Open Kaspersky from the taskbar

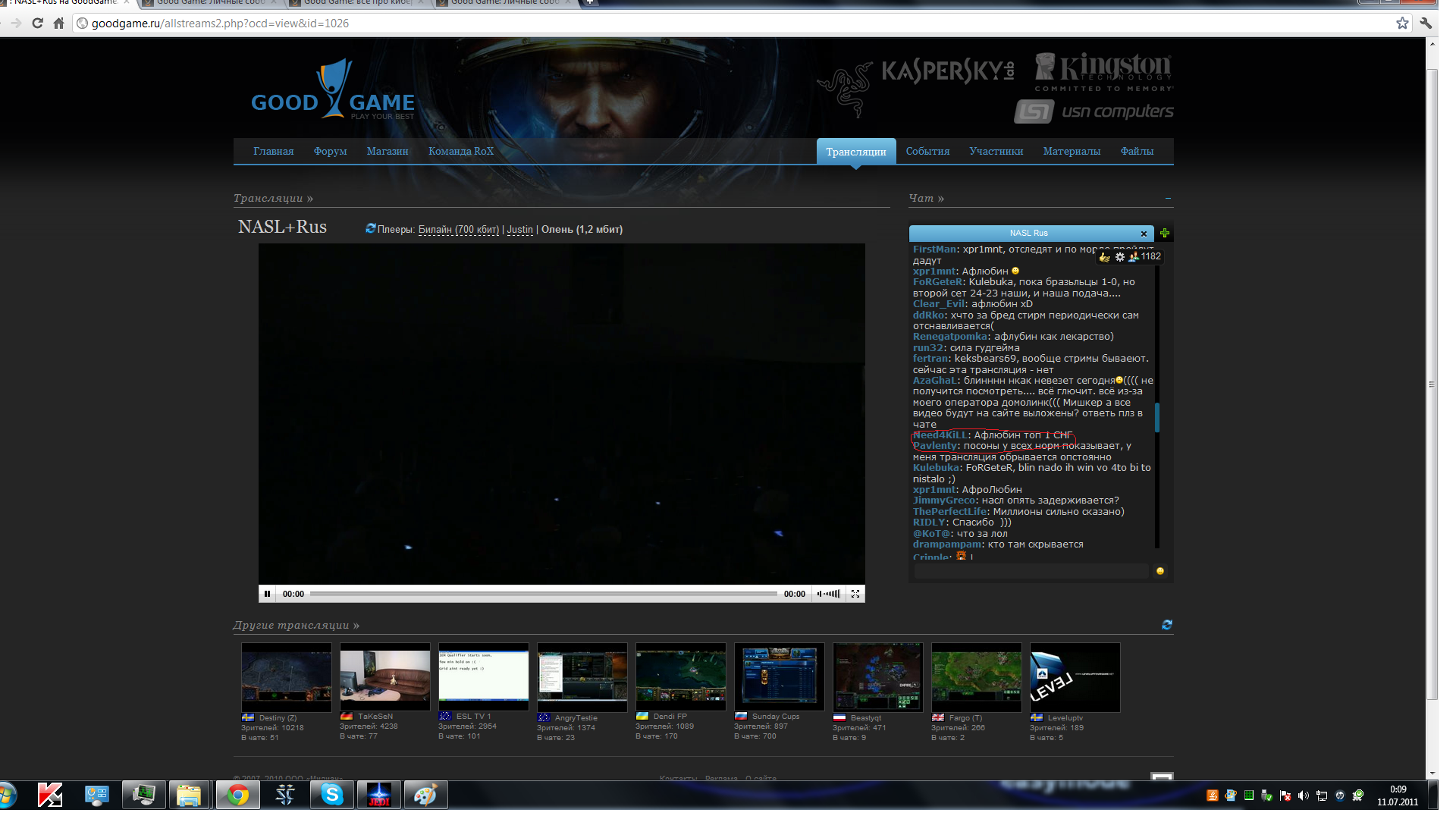[x=50, y=795]
